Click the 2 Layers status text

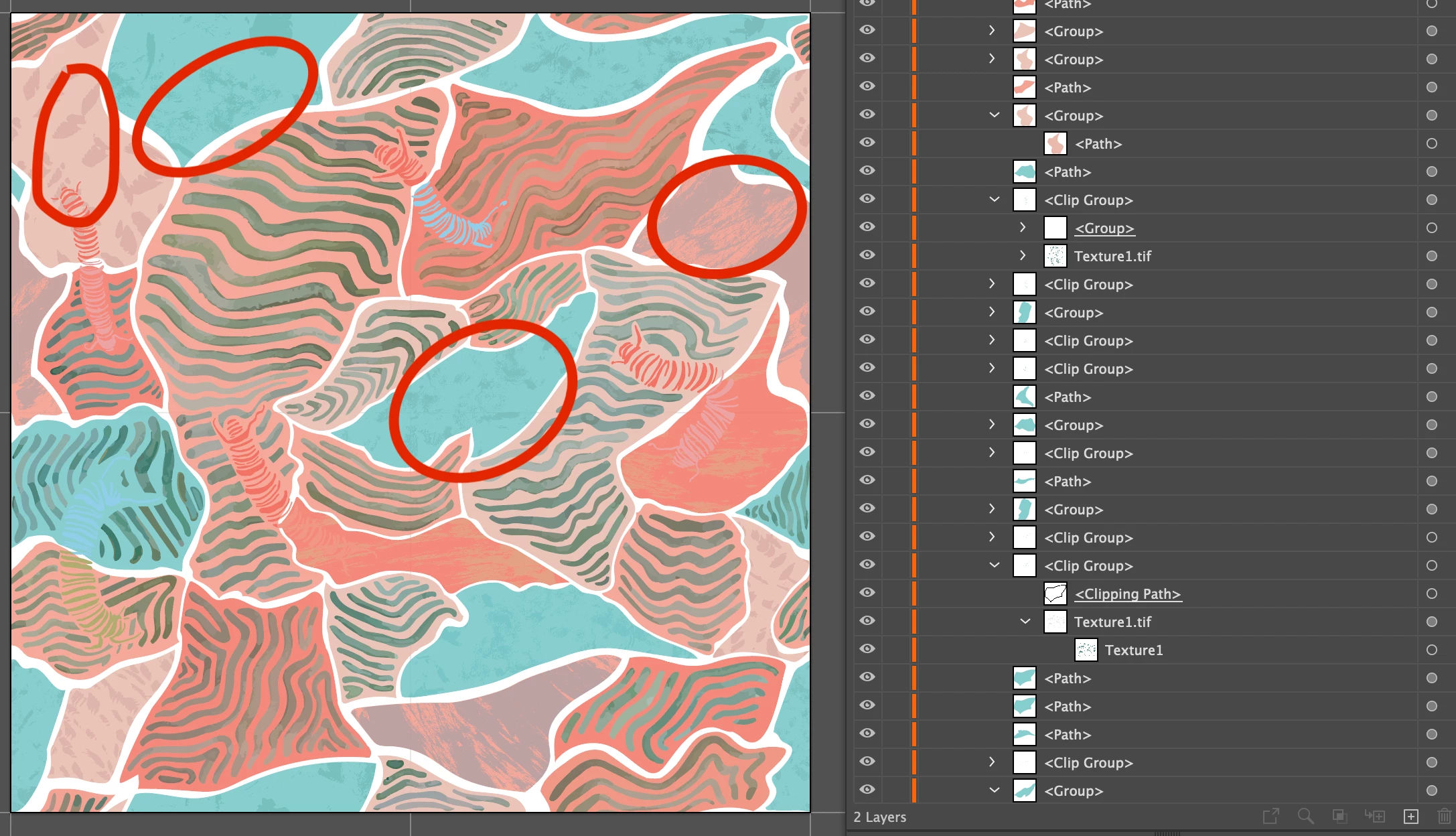pyautogui.click(x=879, y=817)
